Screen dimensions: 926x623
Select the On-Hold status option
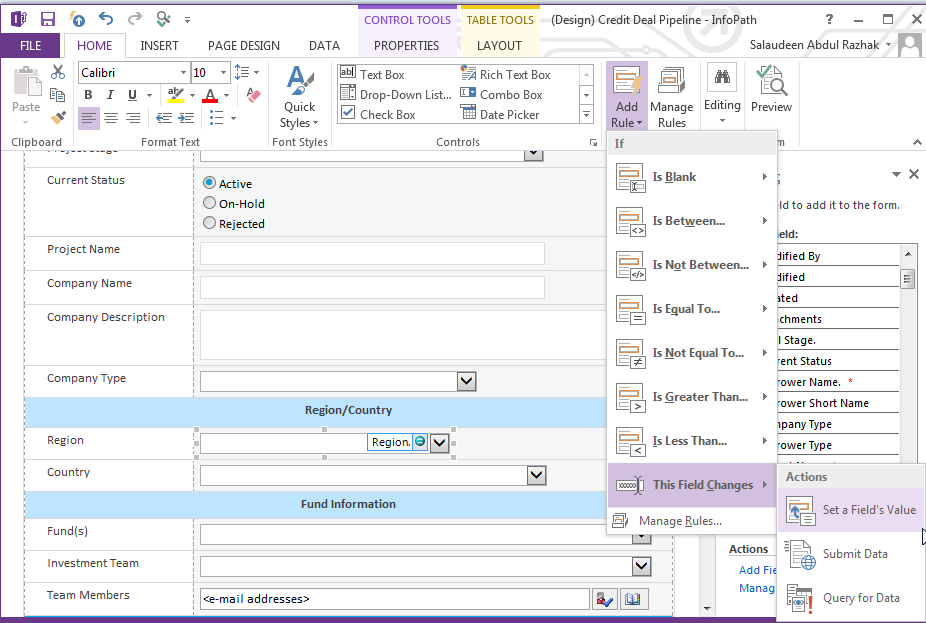[210, 201]
